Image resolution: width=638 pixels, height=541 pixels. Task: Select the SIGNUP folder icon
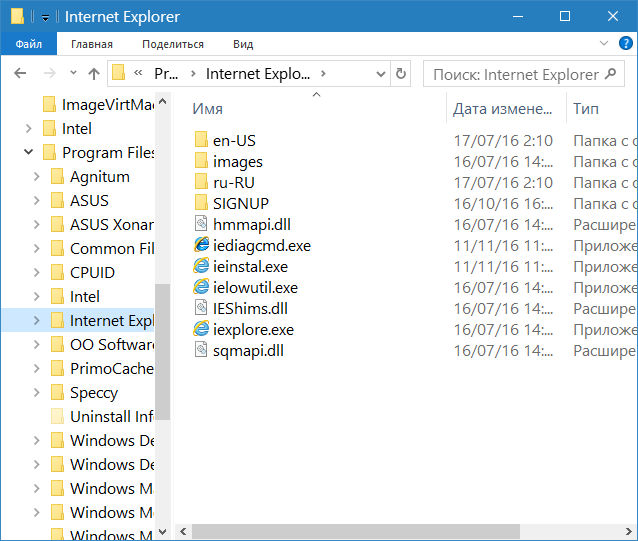(x=201, y=203)
